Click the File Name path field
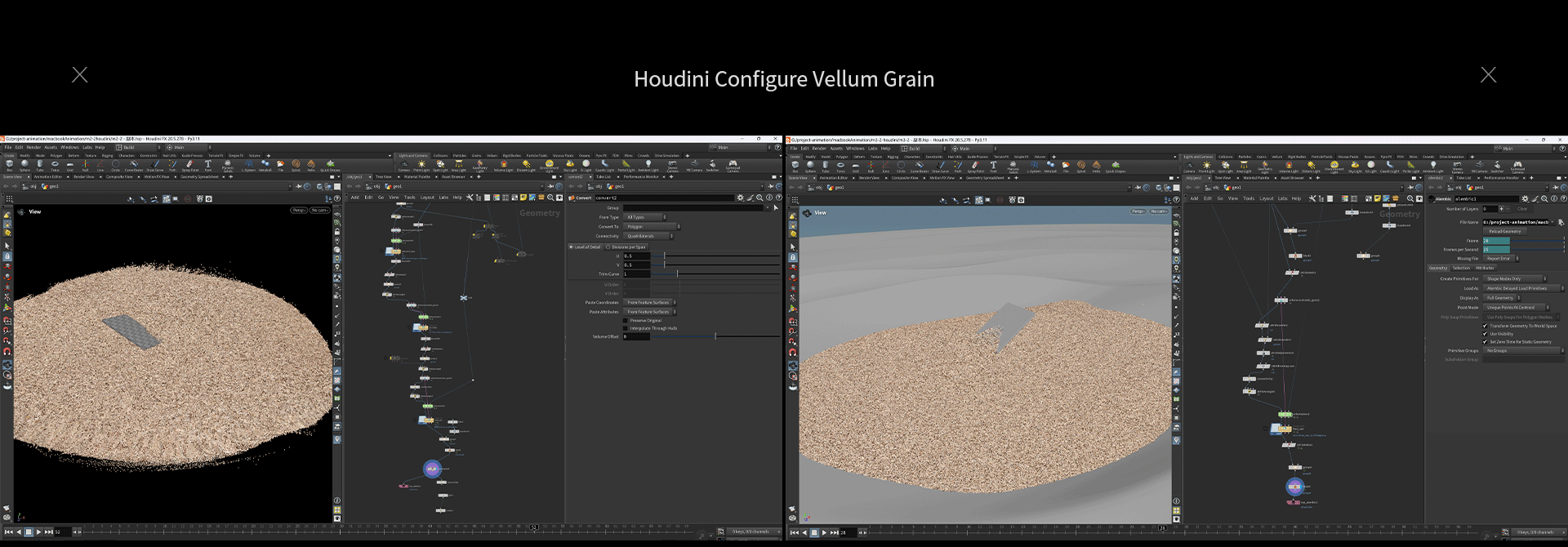This screenshot has width=1568, height=547. pyautogui.click(x=1516, y=222)
